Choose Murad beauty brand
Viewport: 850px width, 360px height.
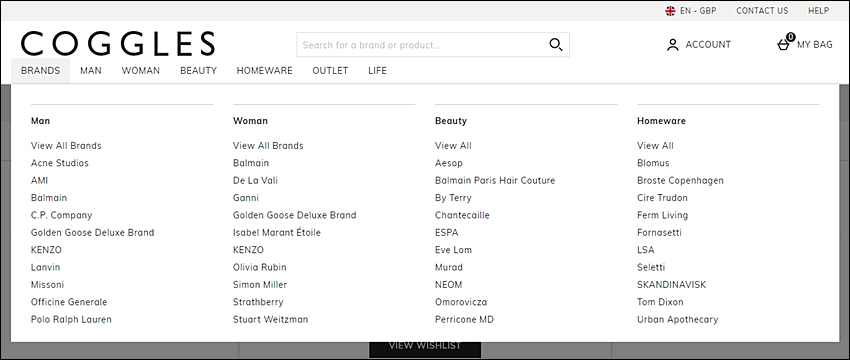(449, 267)
